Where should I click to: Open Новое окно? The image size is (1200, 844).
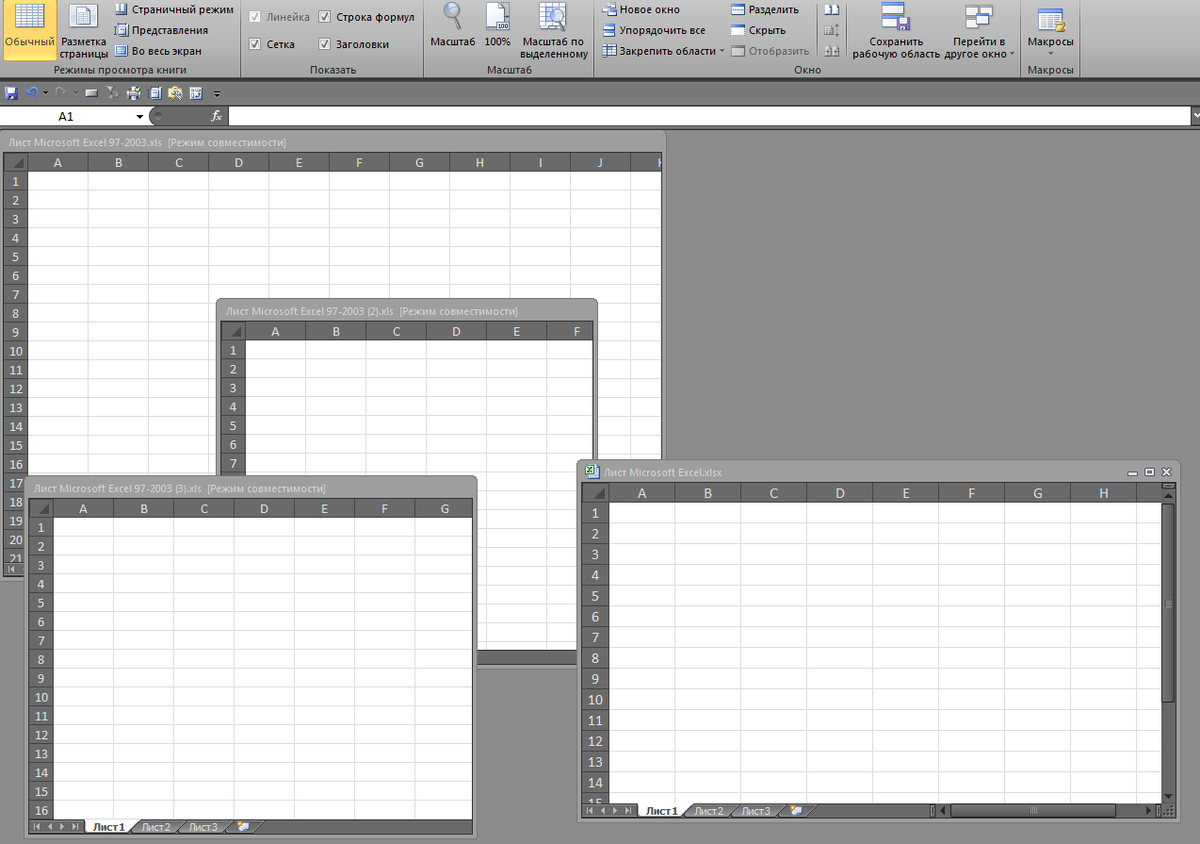pos(641,9)
